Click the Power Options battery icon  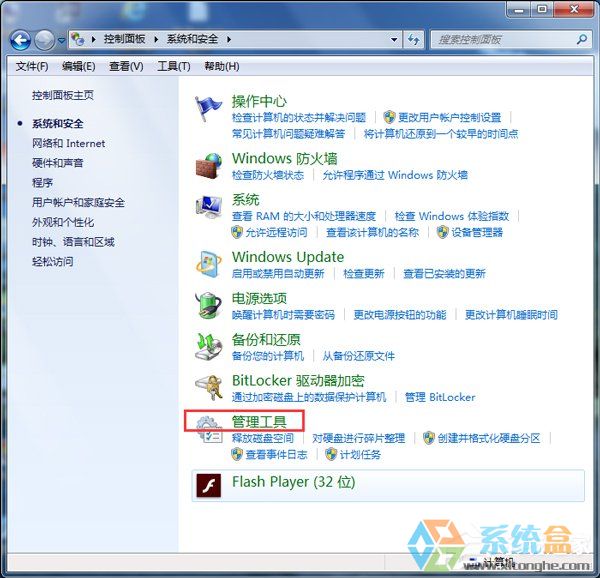[209, 305]
